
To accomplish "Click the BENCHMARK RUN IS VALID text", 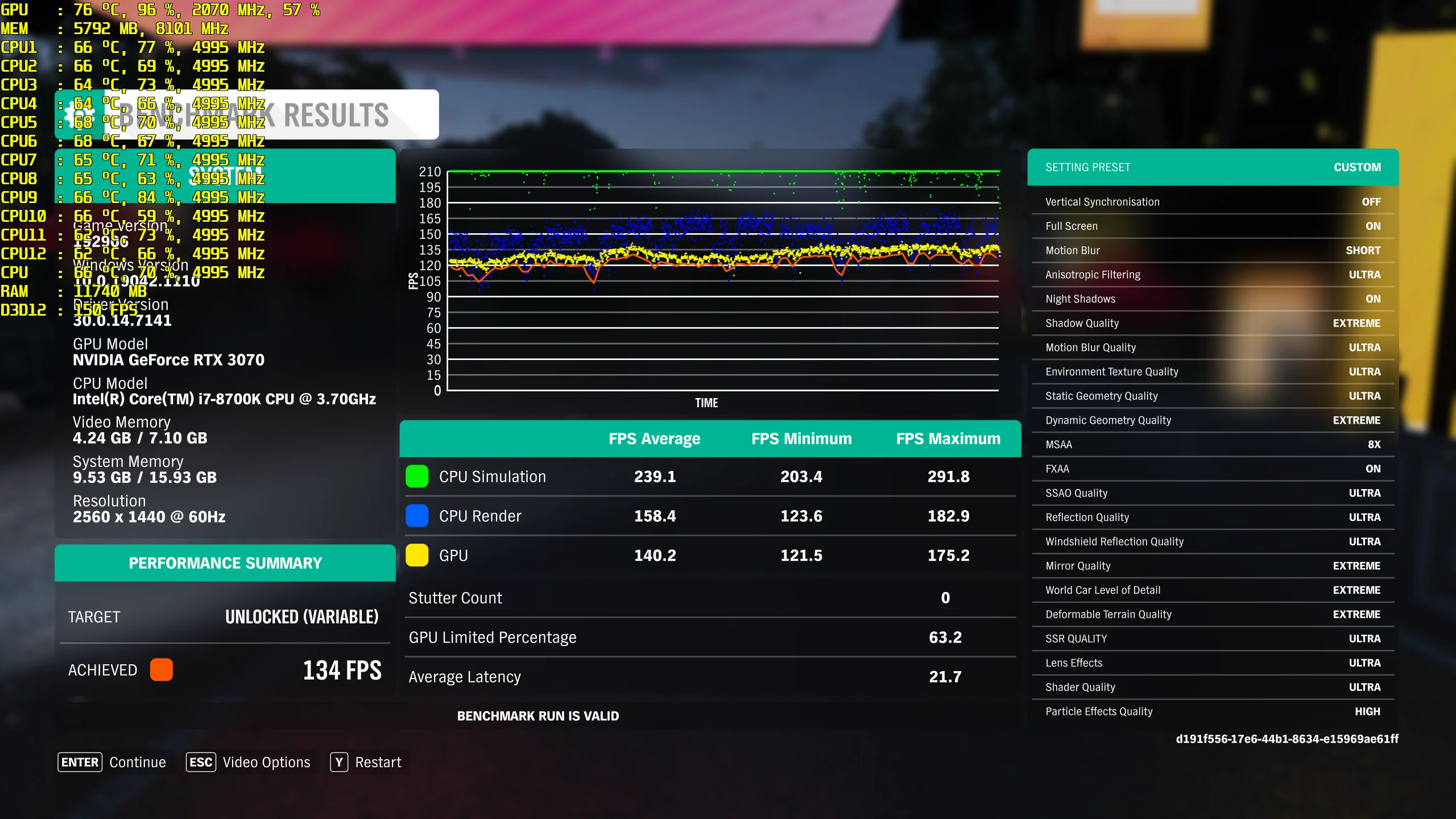I will click(x=538, y=716).
